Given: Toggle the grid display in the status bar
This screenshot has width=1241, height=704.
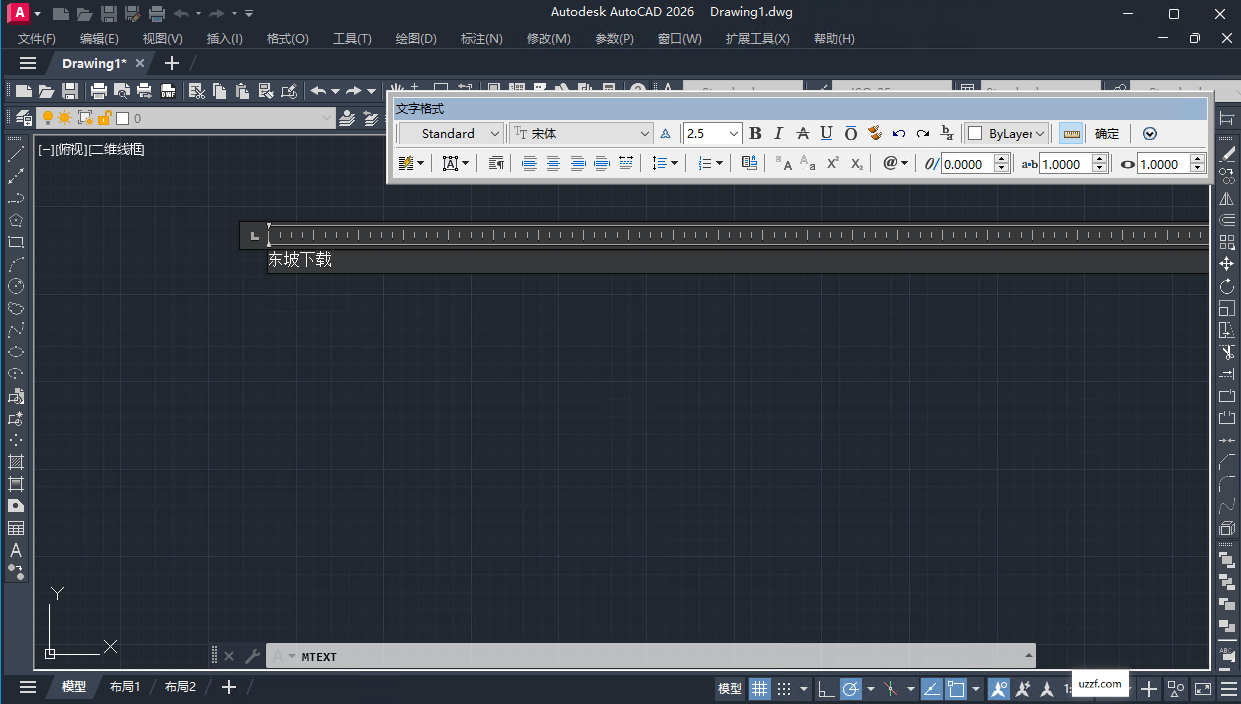Looking at the screenshot, I should pyautogui.click(x=759, y=688).
